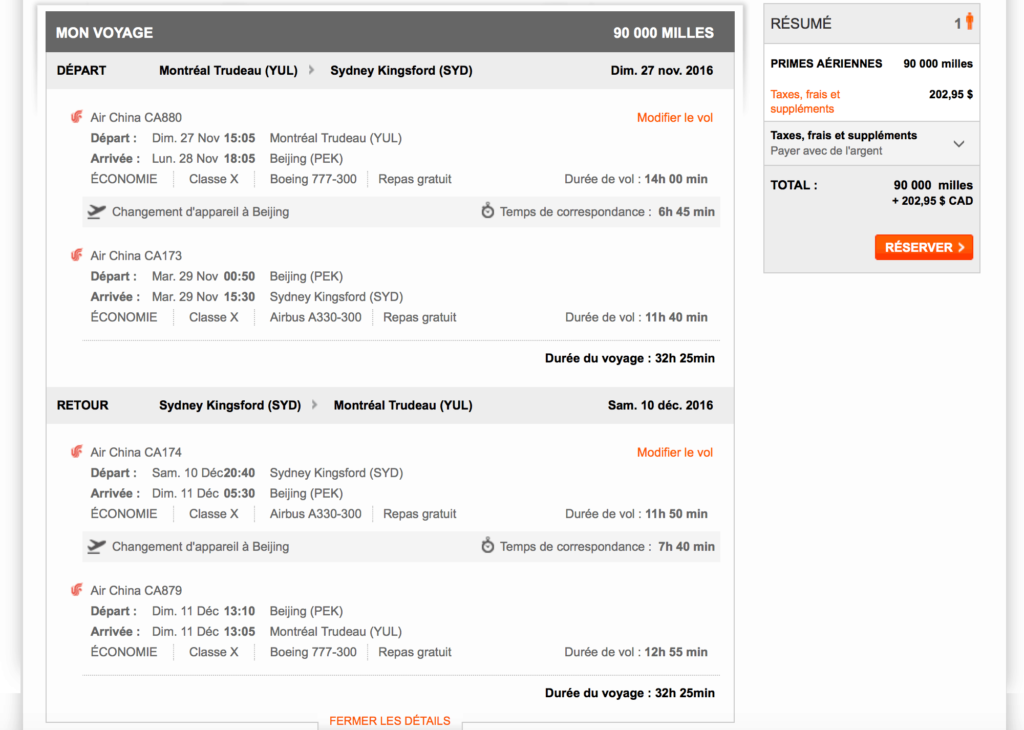
Task: Click the arrow between SYD and YUL in Retour
Action: click(x=315, y=405)
